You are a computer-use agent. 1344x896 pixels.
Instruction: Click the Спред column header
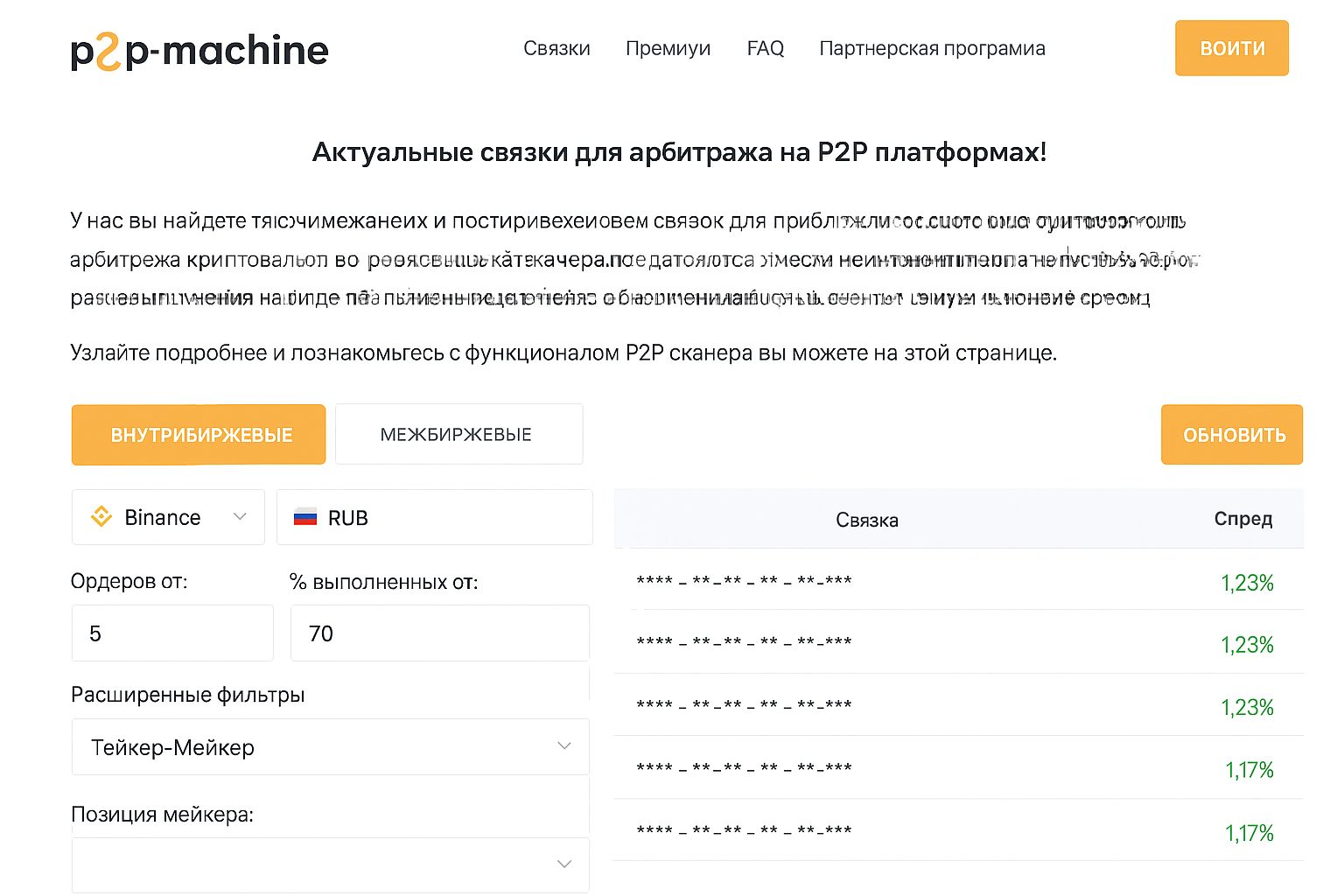[1242, 519]
